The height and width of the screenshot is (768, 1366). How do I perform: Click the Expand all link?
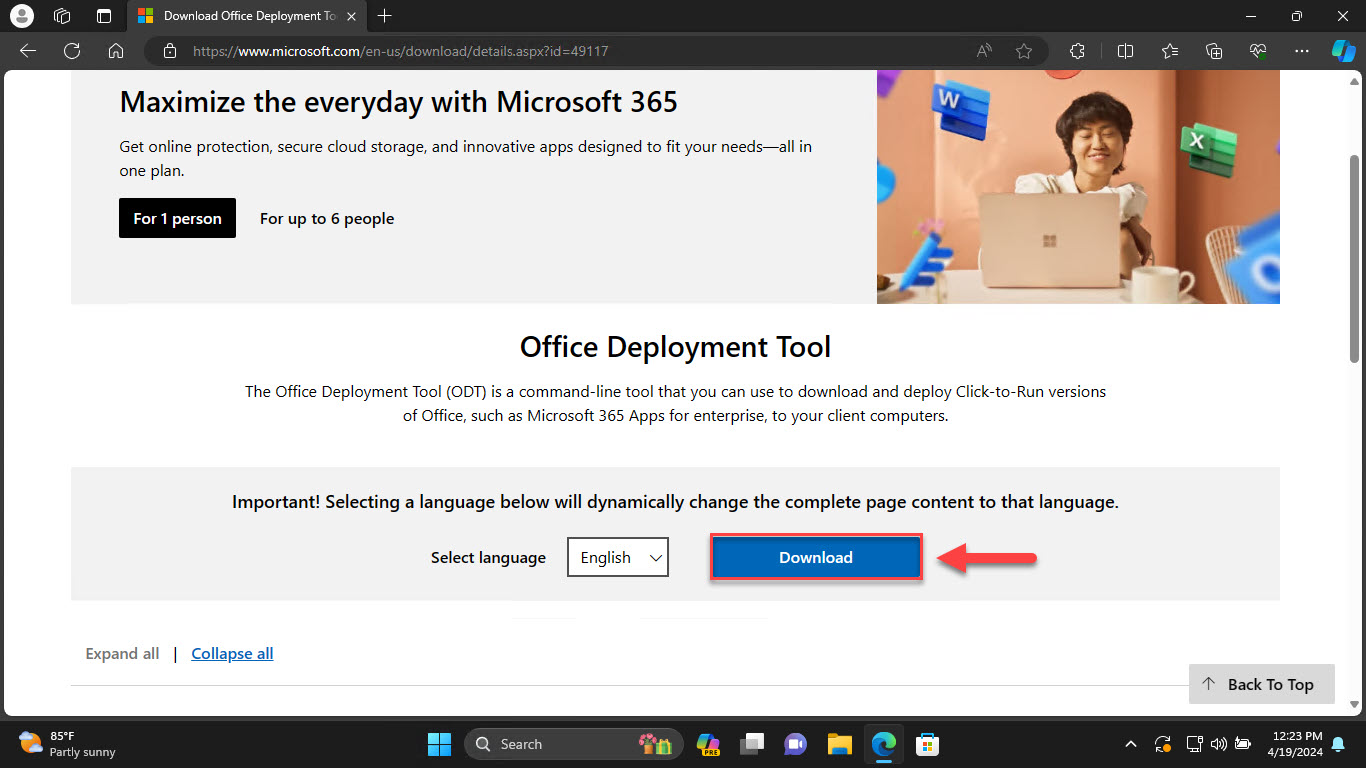click(122, 653)
